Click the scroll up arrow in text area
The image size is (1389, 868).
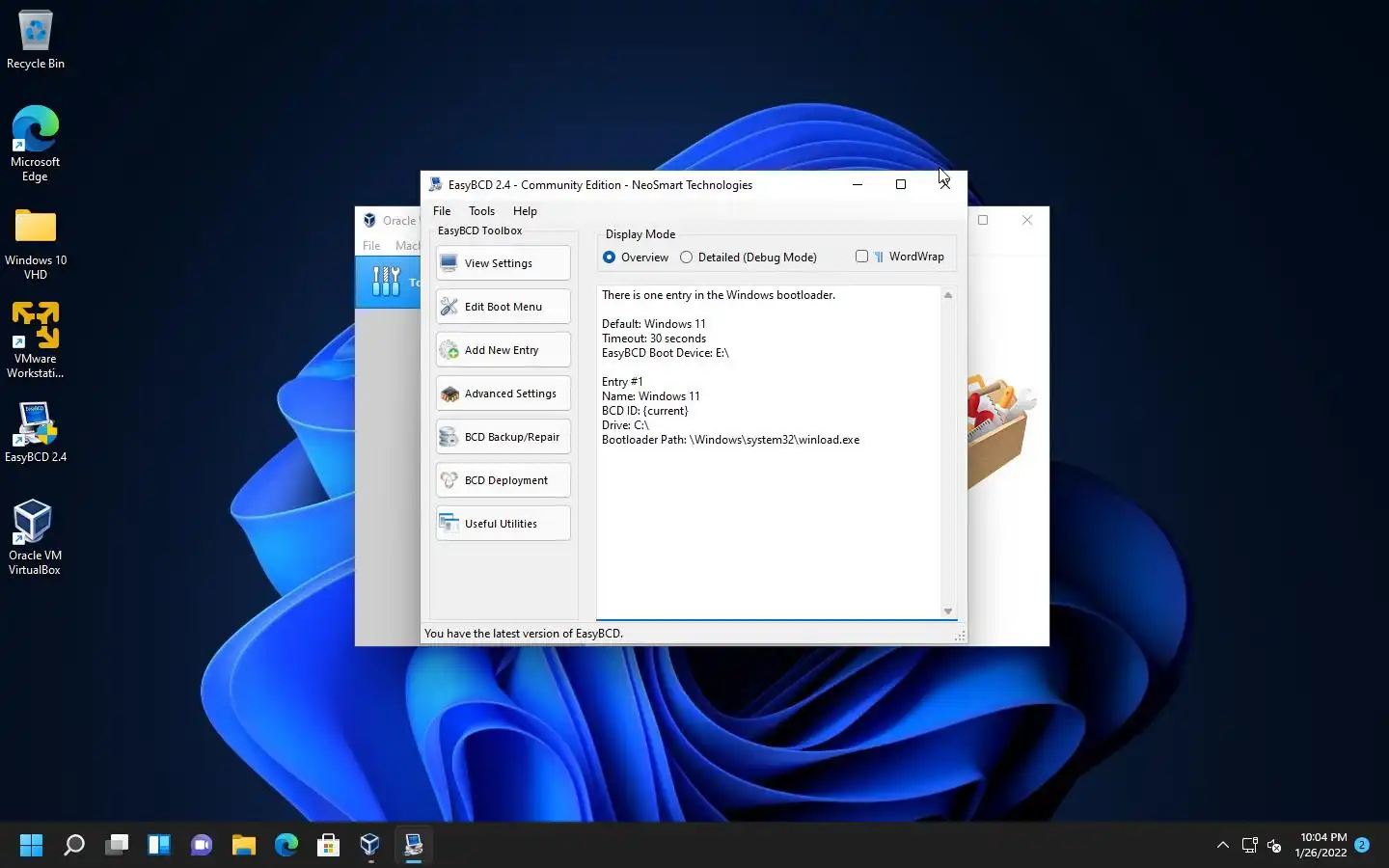click(948, 295)
